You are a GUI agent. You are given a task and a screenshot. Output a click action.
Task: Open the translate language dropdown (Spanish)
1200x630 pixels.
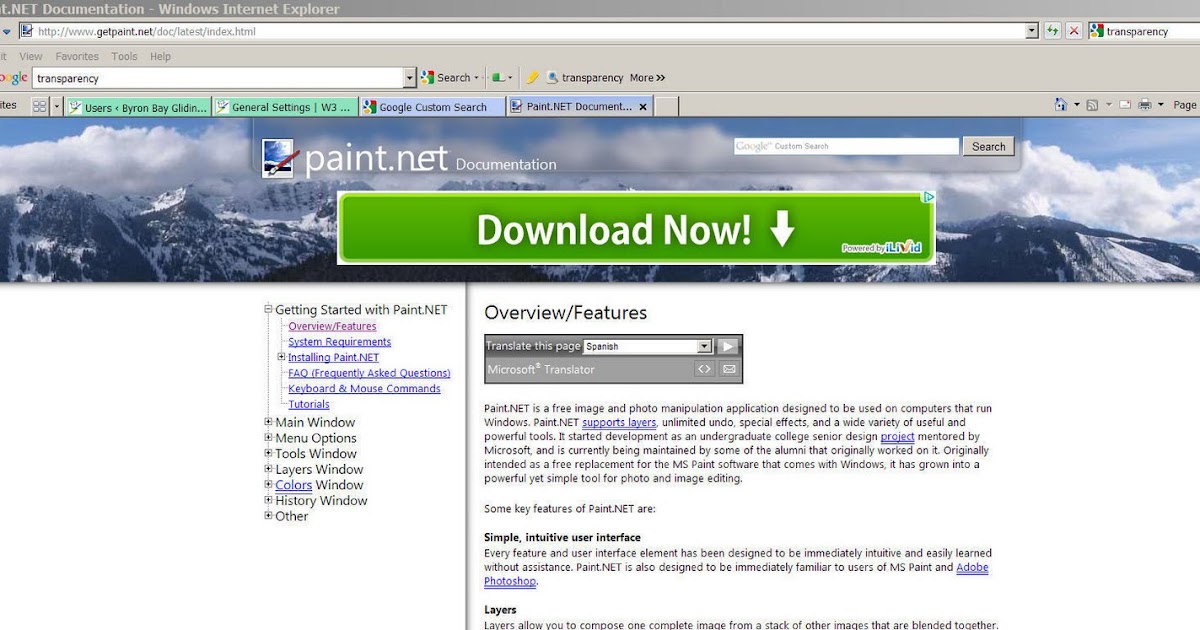coord(648,346)
